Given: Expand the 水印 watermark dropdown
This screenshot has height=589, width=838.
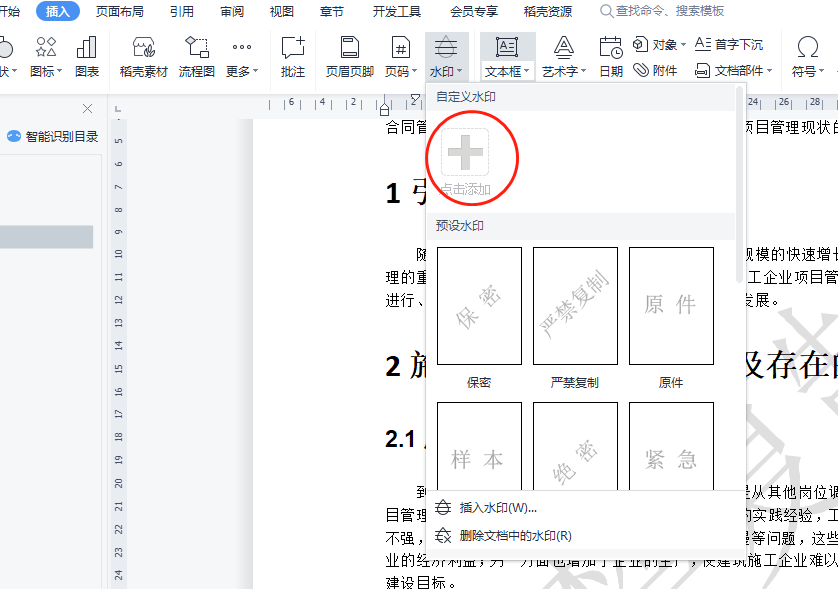Looking at the screenshot, I should click(x=446, y=57).
